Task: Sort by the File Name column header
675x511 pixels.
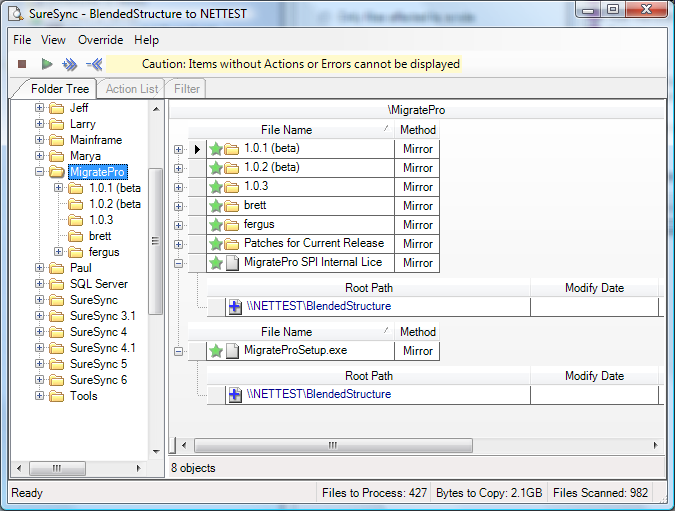Action: tap(287, 130)
